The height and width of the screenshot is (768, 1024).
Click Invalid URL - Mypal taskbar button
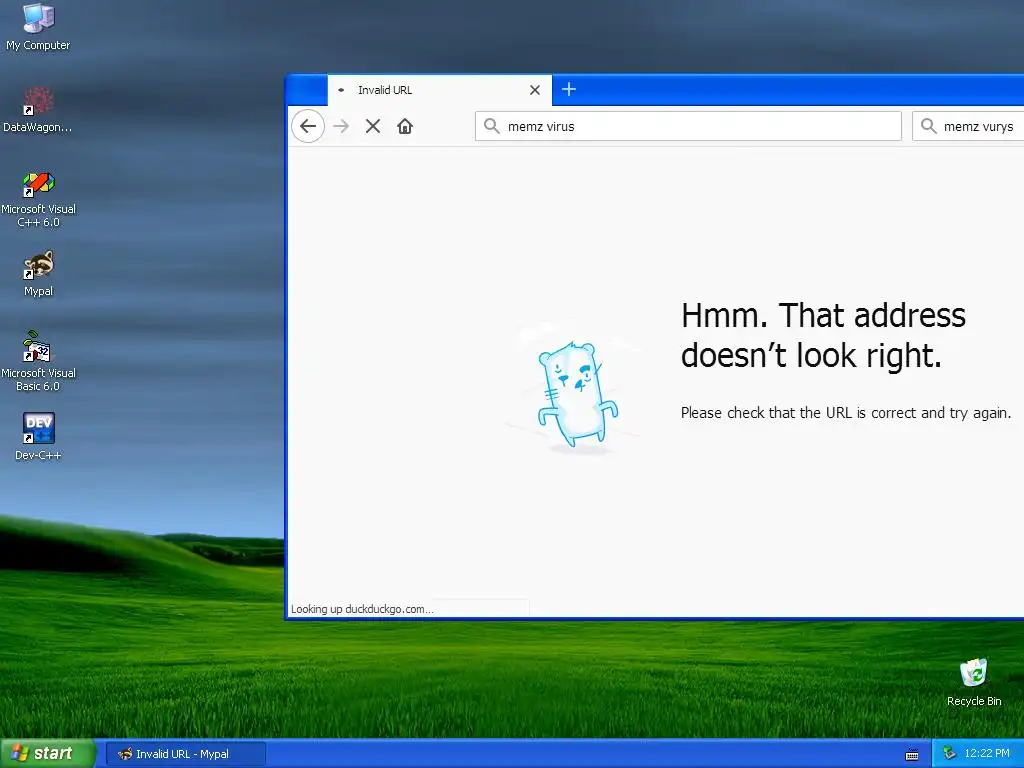tap(186, 754)
